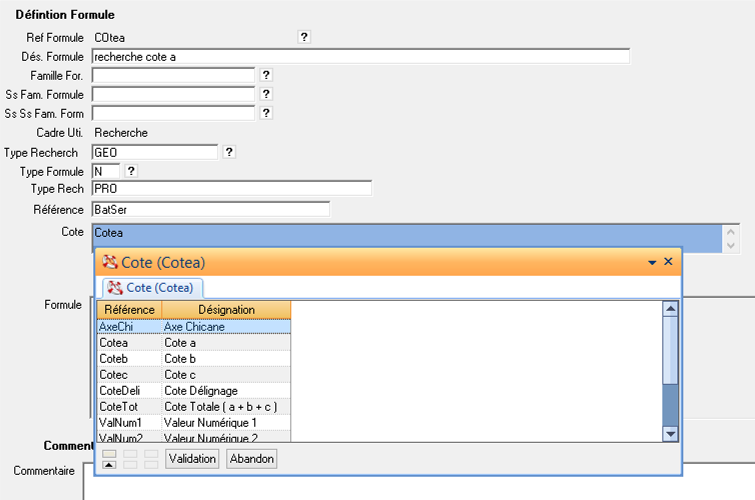Click the Référence field containing BatSer

coord(210,209)
